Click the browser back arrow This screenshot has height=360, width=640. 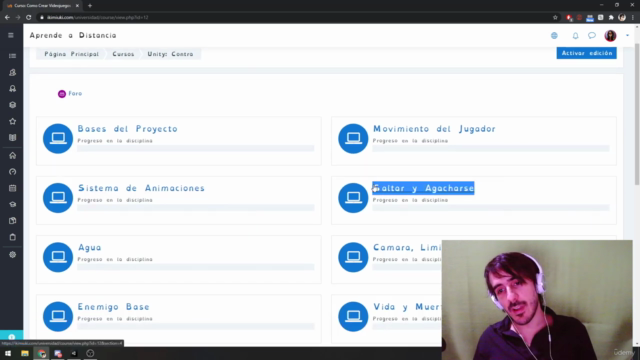[x=7, y=18]
